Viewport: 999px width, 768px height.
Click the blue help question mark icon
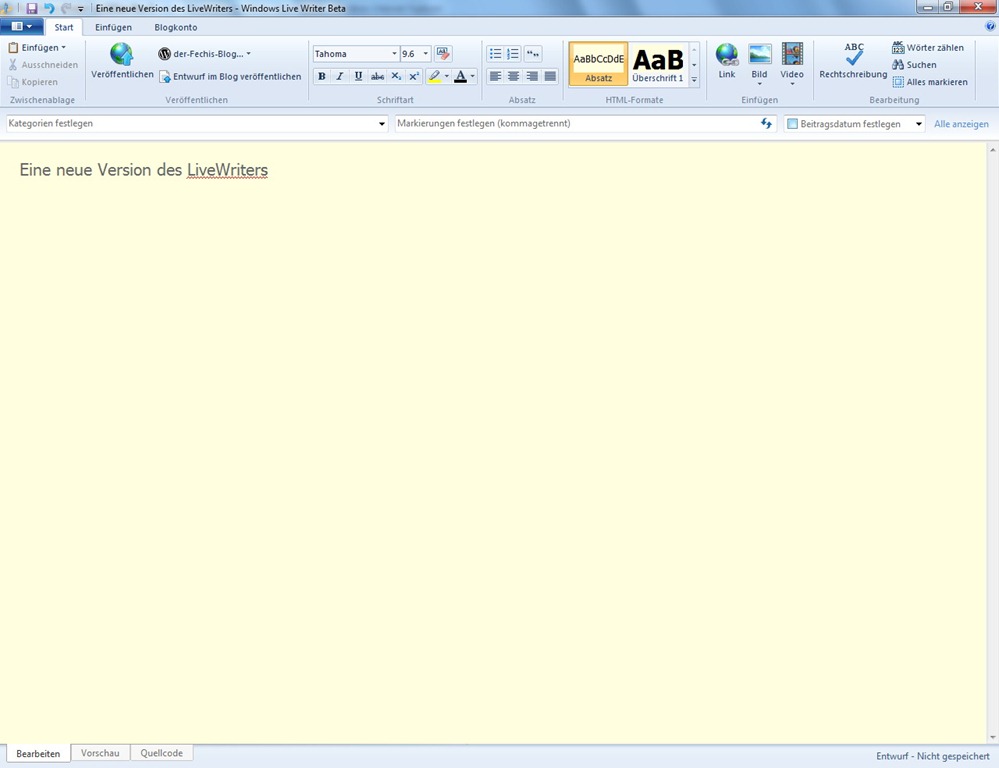[x=990, y=26]
